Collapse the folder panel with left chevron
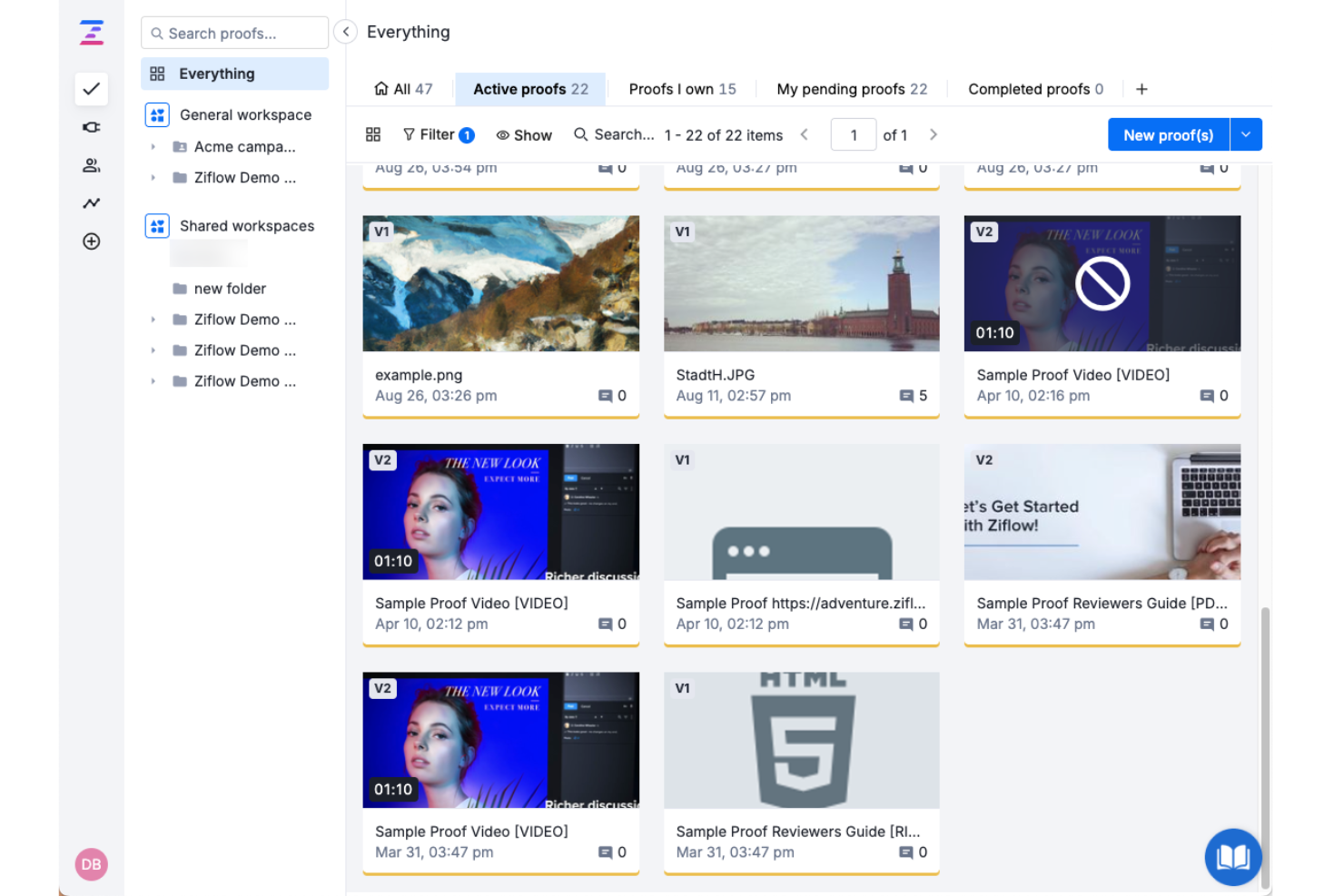Screen dimensions: 1344x896 coord(345,31)
